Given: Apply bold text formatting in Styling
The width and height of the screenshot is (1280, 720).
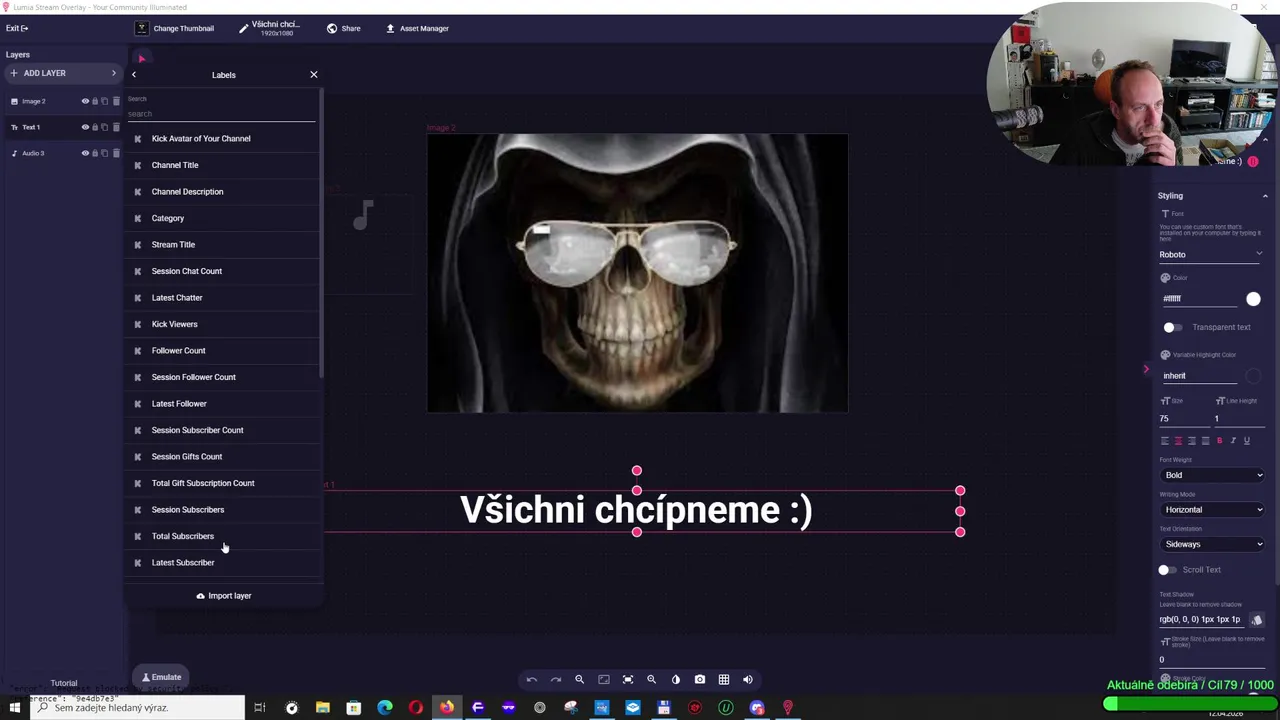Looking at the screenshot, I should (1219, 441).
